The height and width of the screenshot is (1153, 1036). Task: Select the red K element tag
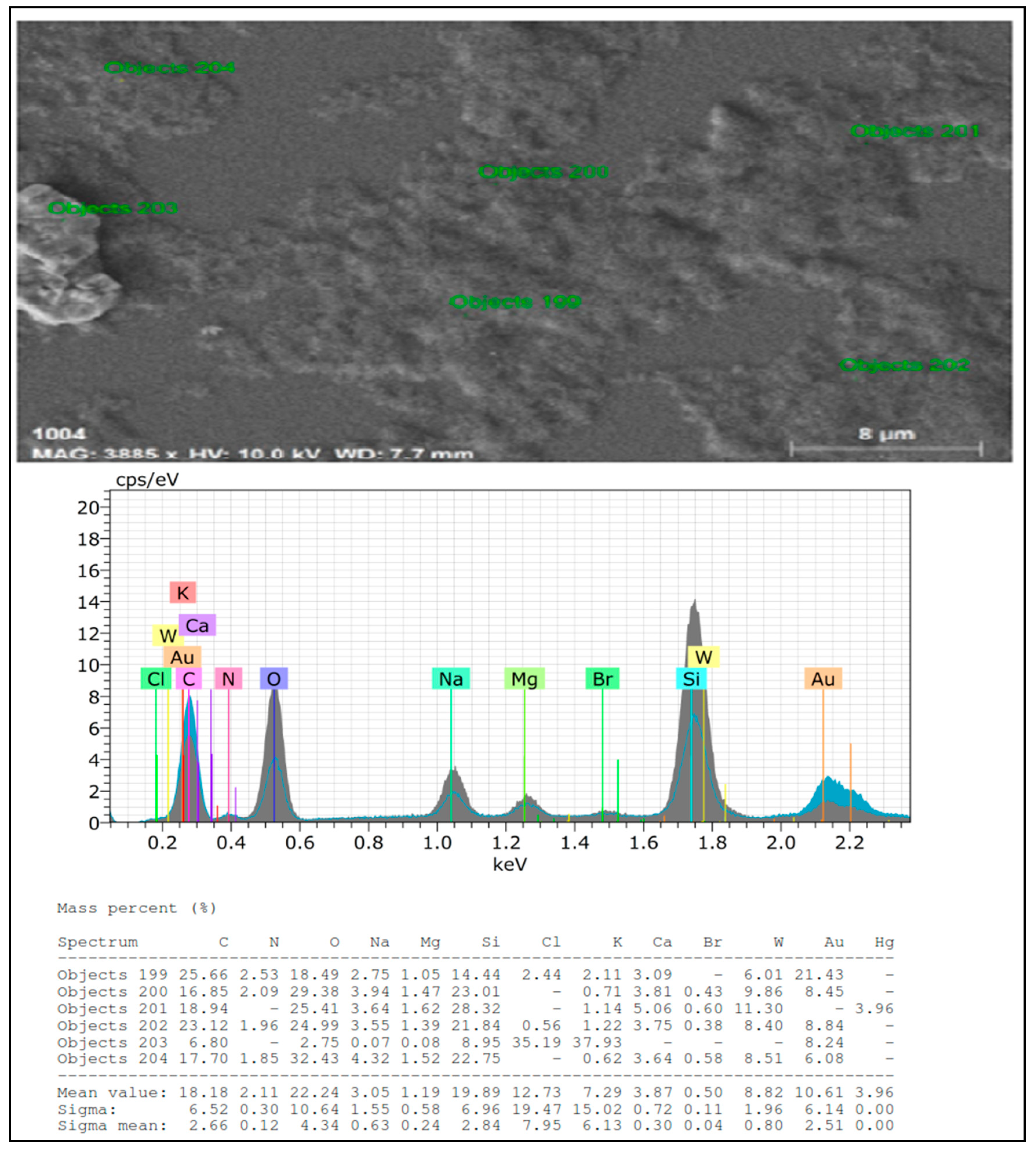[183, 593]
